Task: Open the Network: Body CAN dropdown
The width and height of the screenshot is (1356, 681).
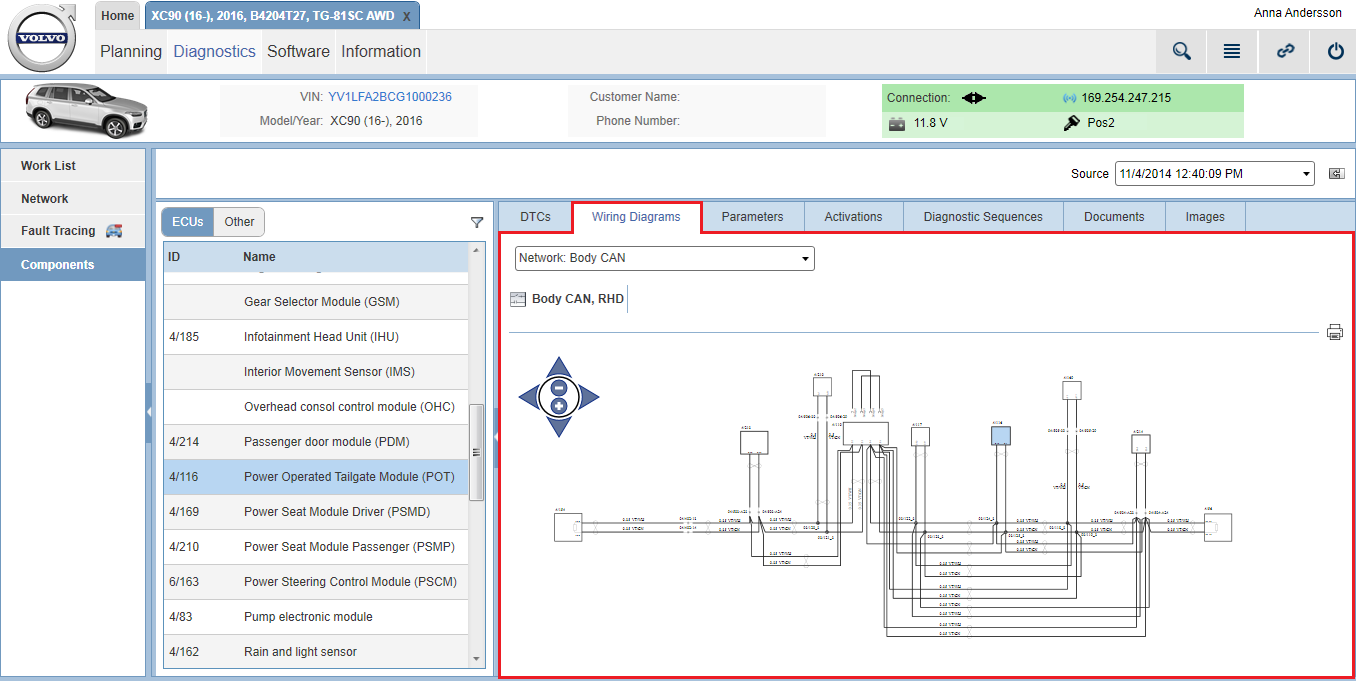Action: (x=665, y=258)
